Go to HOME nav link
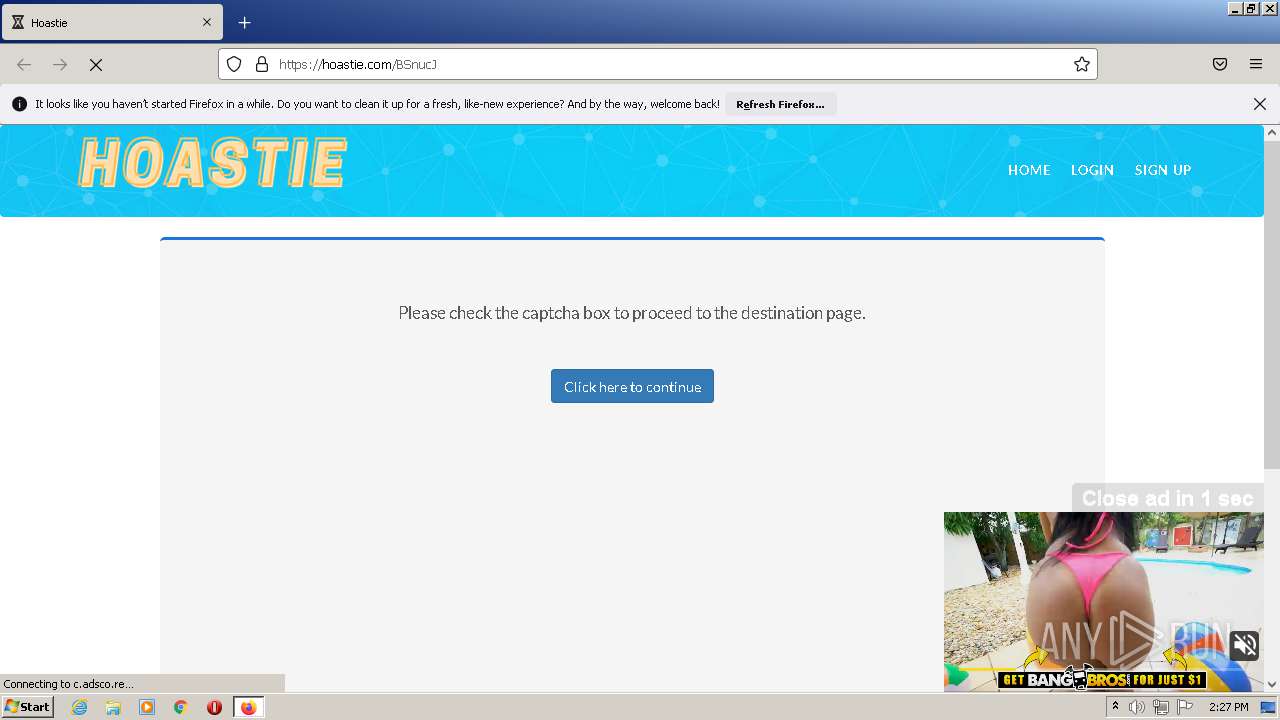Viewport: 1280px width, 720px height. 1029,170
